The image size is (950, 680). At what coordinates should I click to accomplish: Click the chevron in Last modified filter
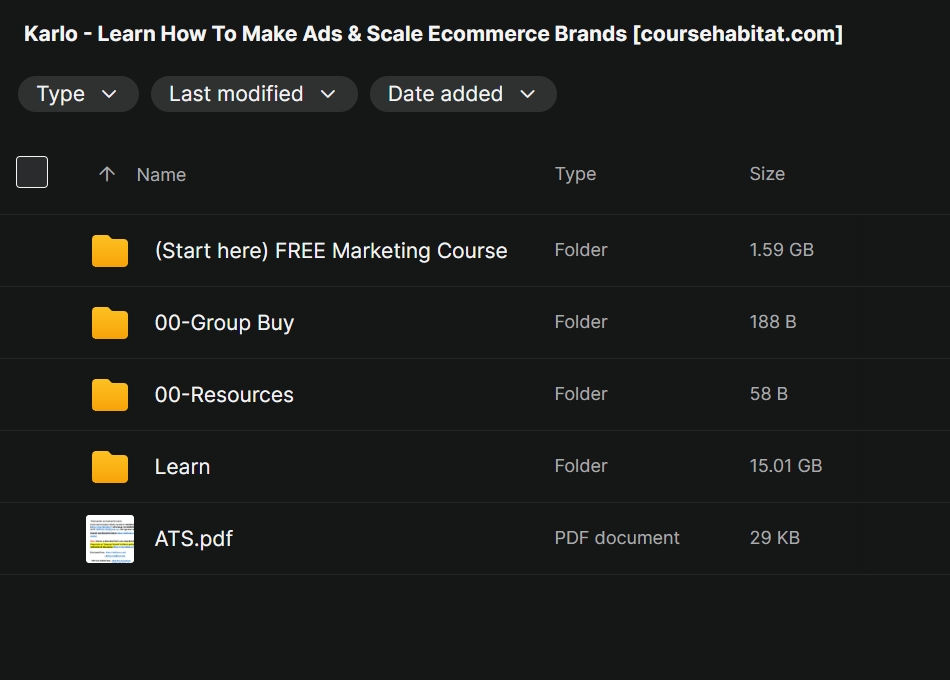[x=328, y=94]
